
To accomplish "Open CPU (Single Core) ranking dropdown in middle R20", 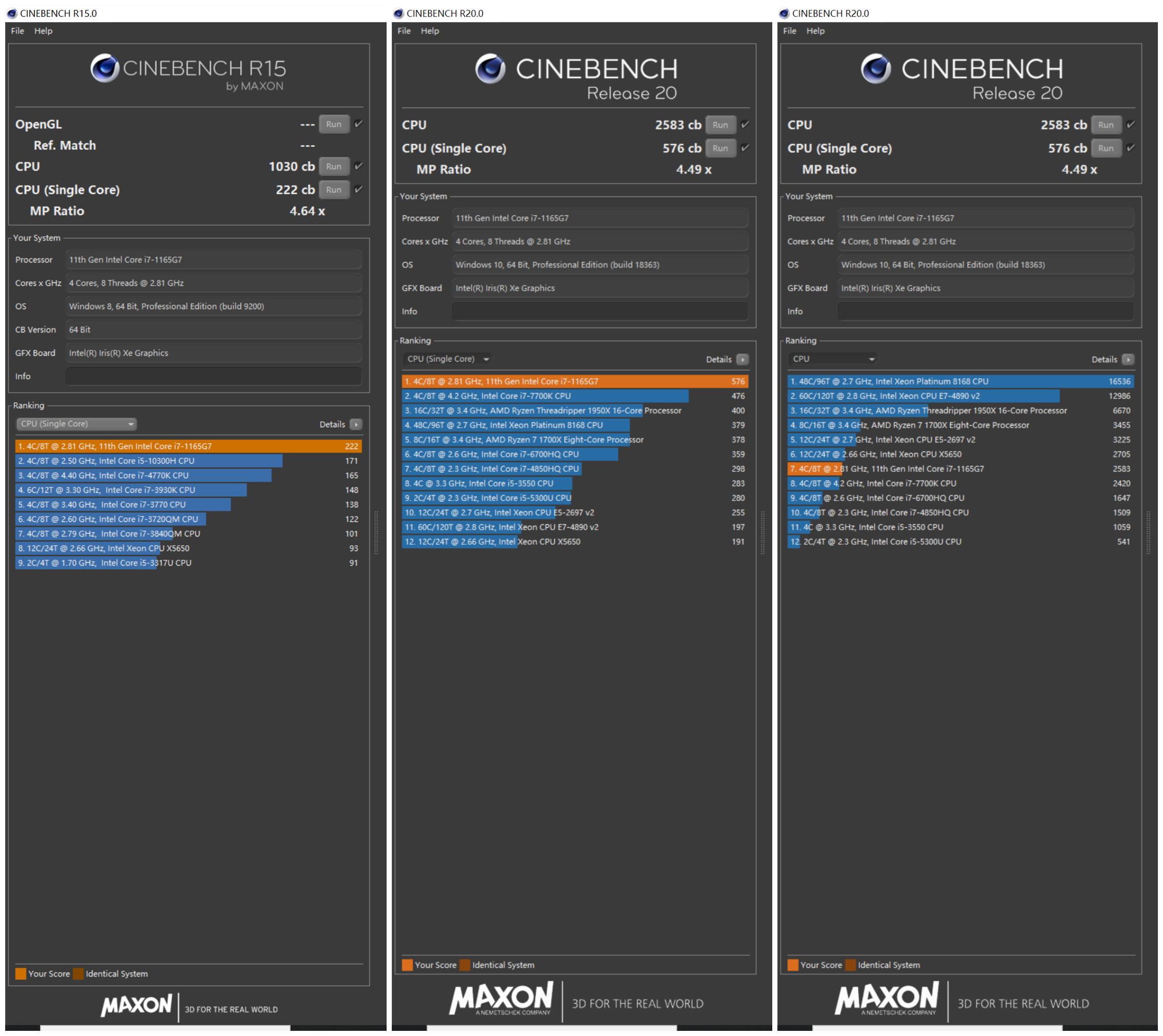I will coord(448,359).
